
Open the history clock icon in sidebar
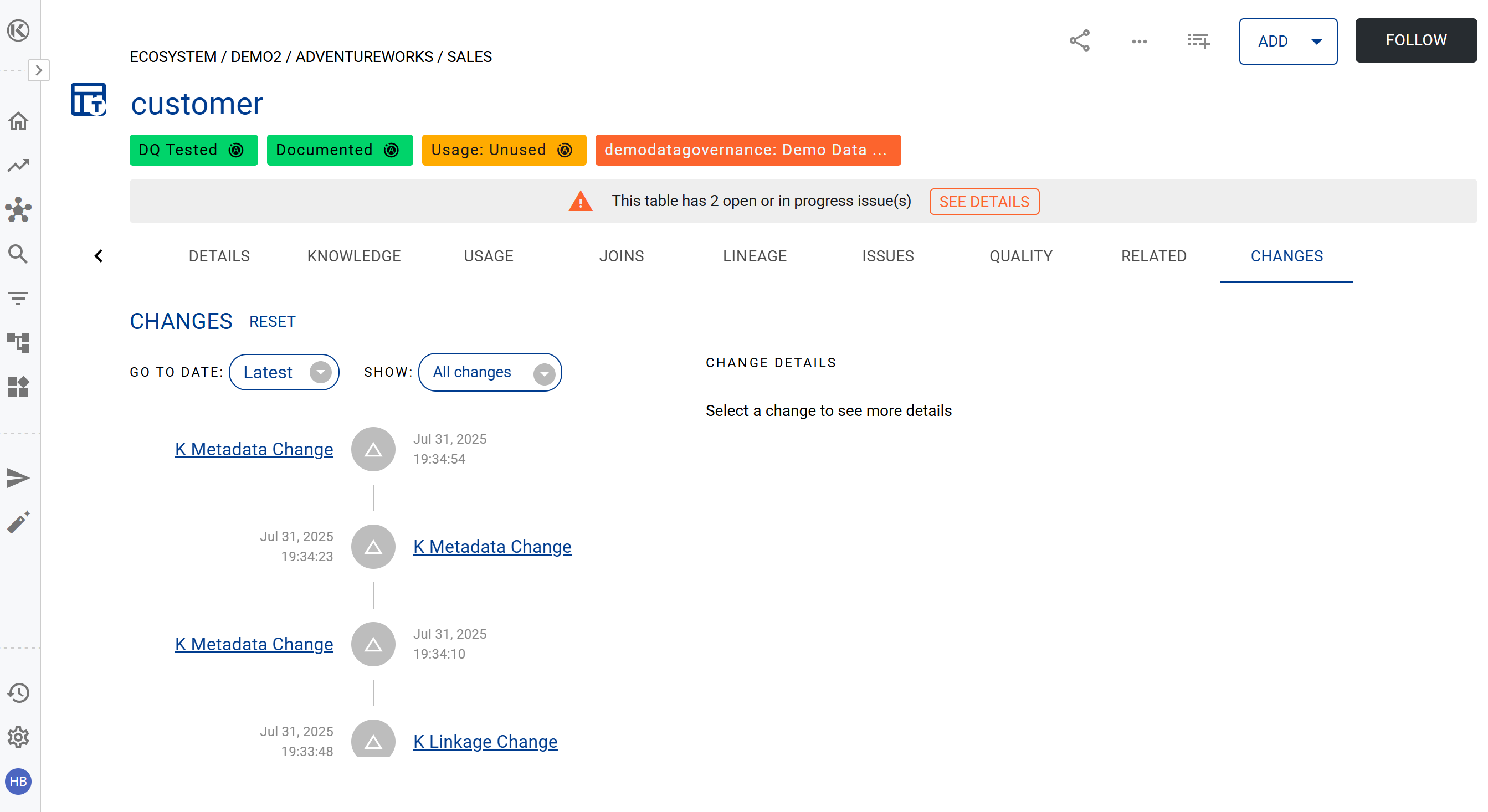(18, 693)
